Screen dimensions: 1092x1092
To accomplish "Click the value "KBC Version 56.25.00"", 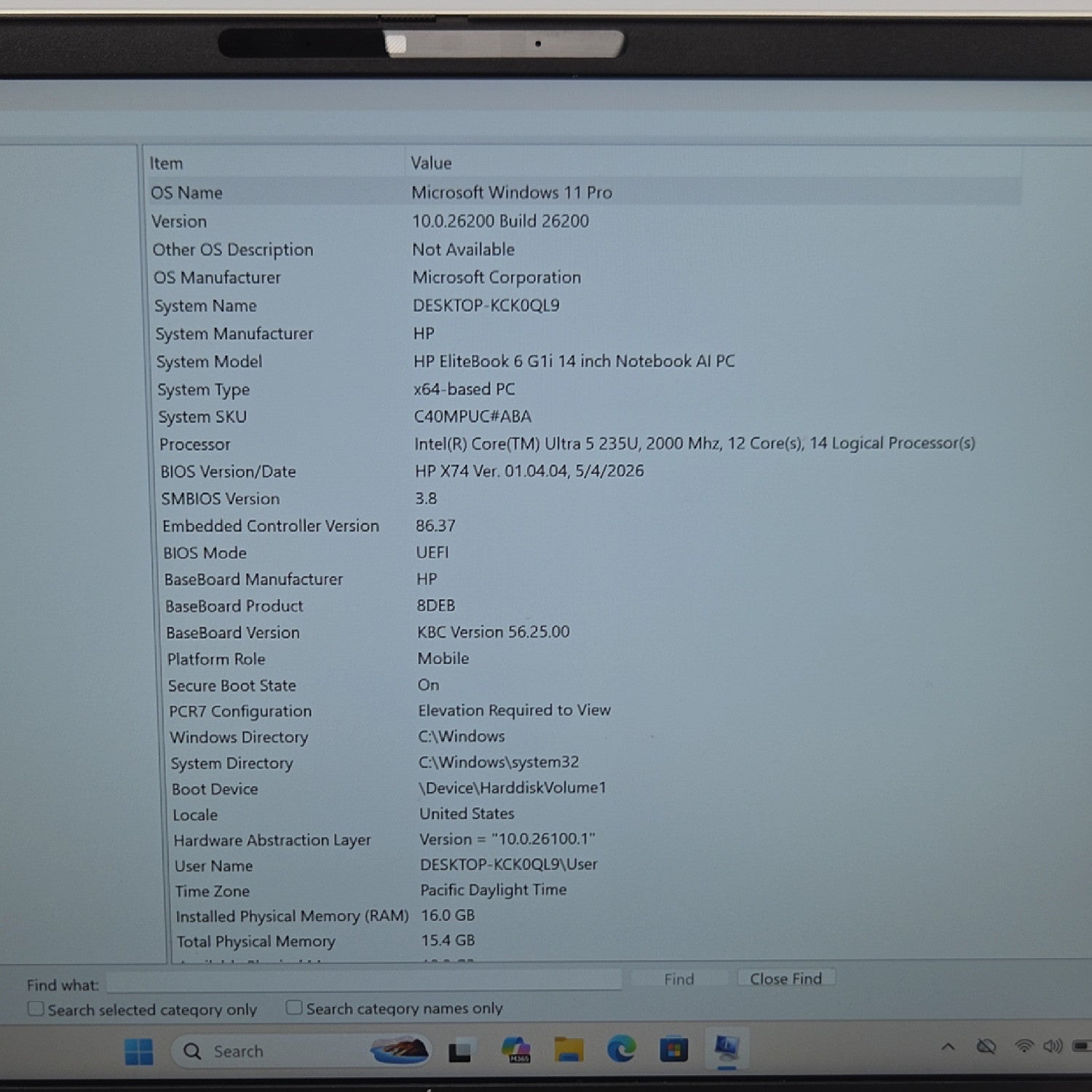I will tap(494, 632).
